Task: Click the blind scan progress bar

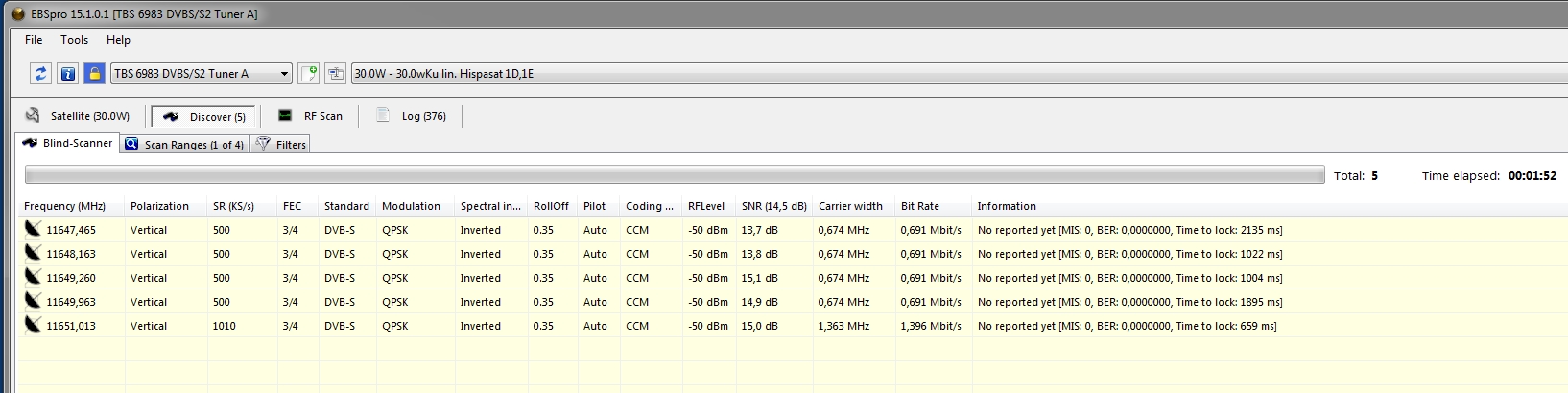Action: [x=674, y=175]
